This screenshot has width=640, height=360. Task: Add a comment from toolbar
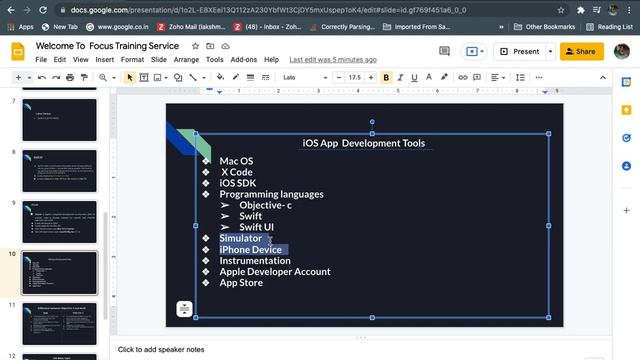477,78
